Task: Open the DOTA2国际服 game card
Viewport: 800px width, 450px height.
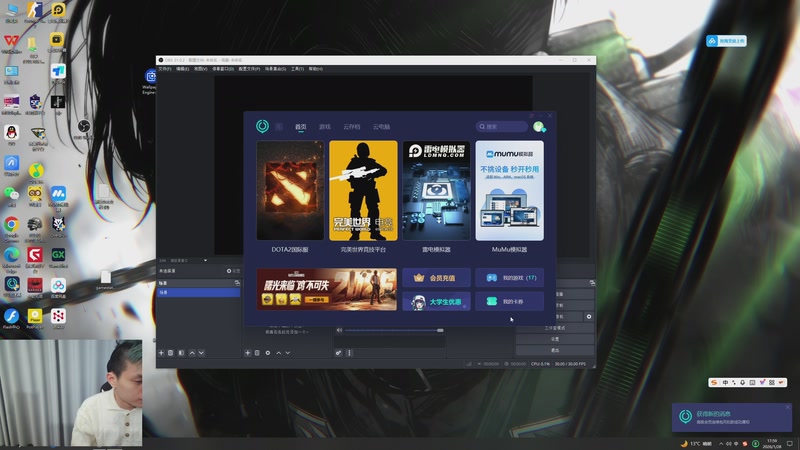Action: point(290,190)
